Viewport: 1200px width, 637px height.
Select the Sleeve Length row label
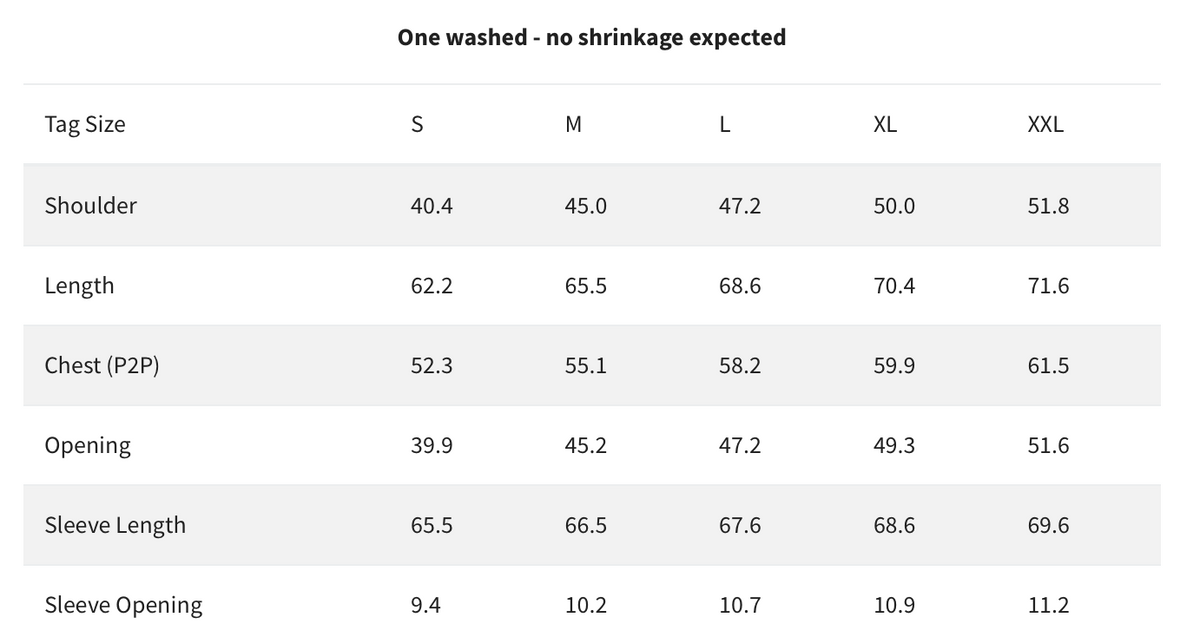(x=115, y=526)
